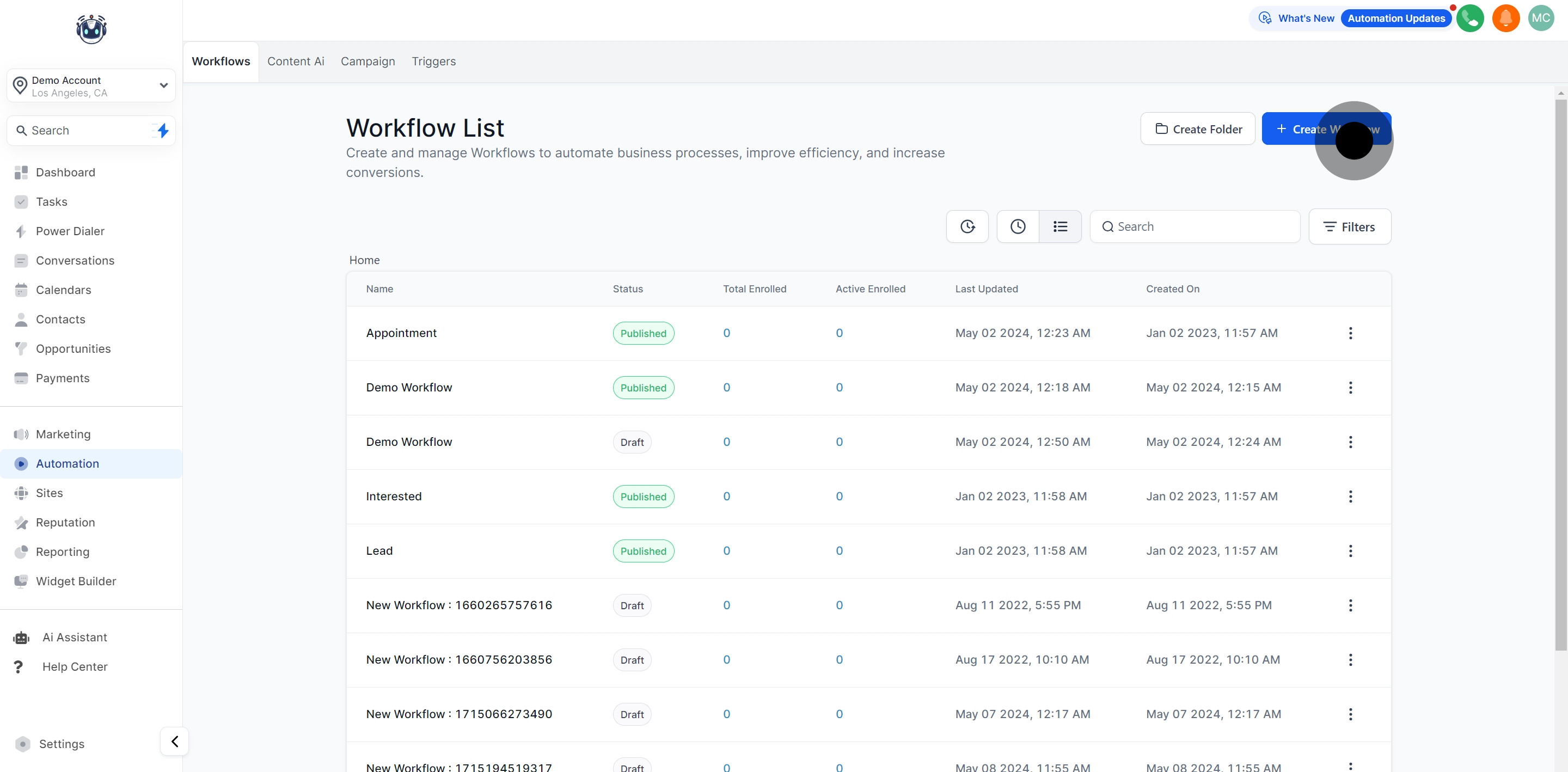Switch to list view icon
Image resolution: width=1568 pixels, height=772 pixels.
coord(1059,226)
